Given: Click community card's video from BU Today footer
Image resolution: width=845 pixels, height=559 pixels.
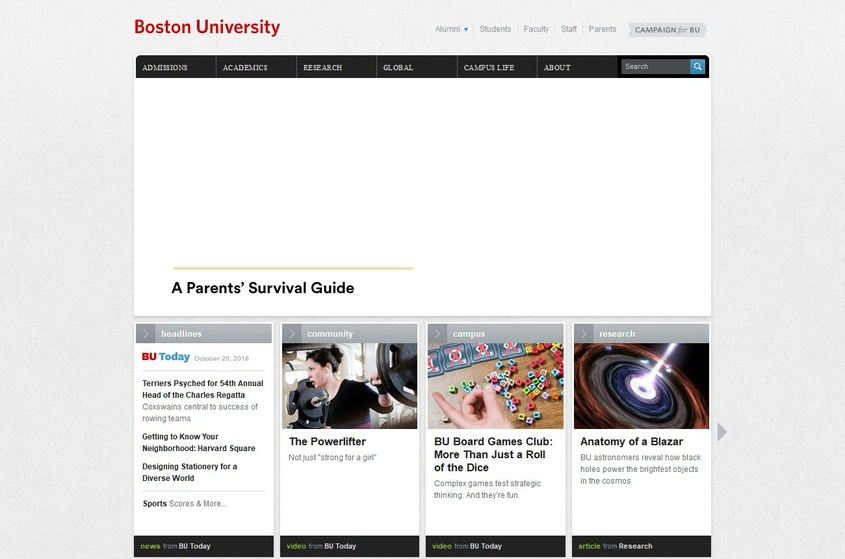Looking at the screenshot, I should point(321,546).
